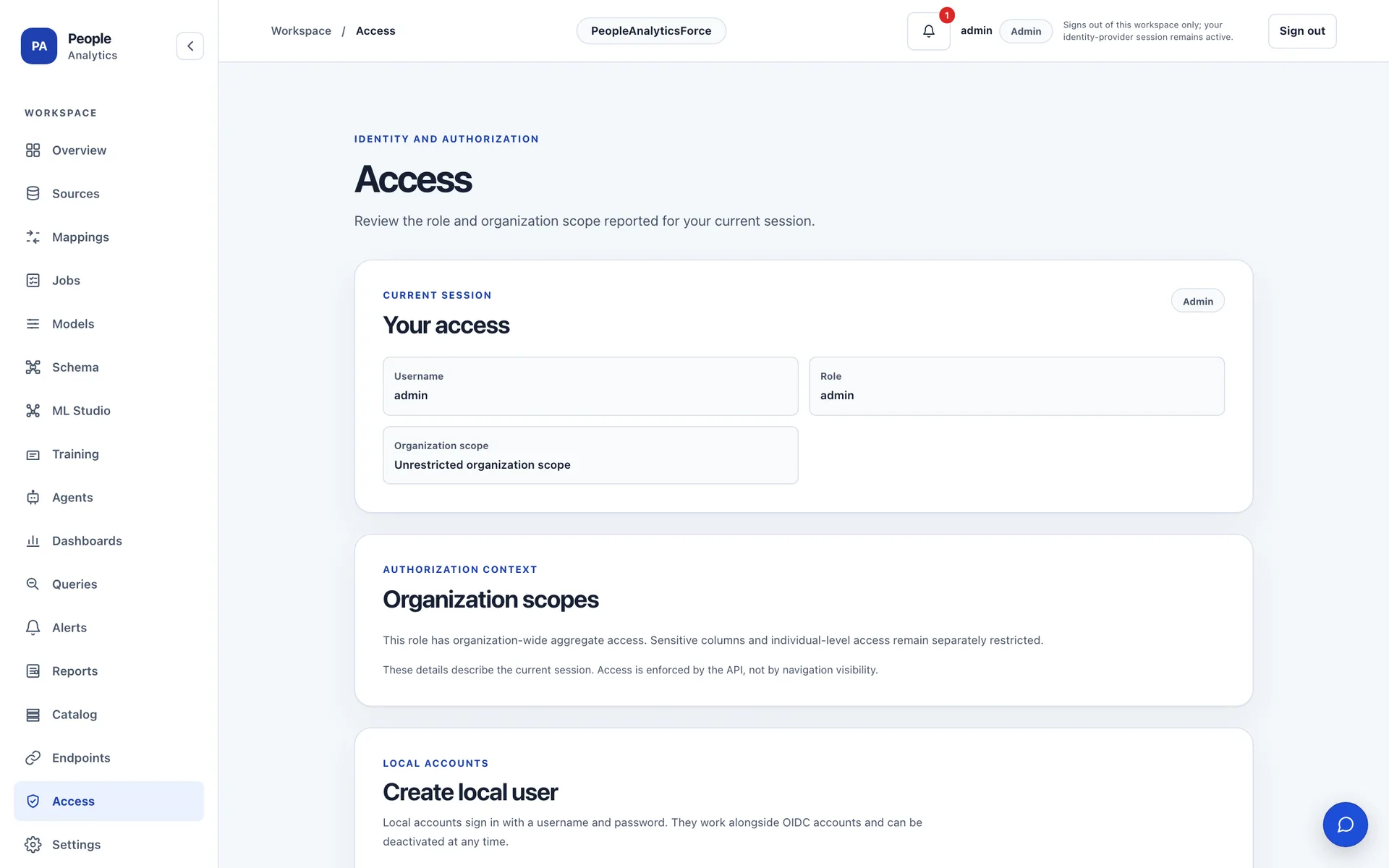Open the chat bubble floating button
Viewport: 1389px width, 868px height.
[x=1345, y=824]
